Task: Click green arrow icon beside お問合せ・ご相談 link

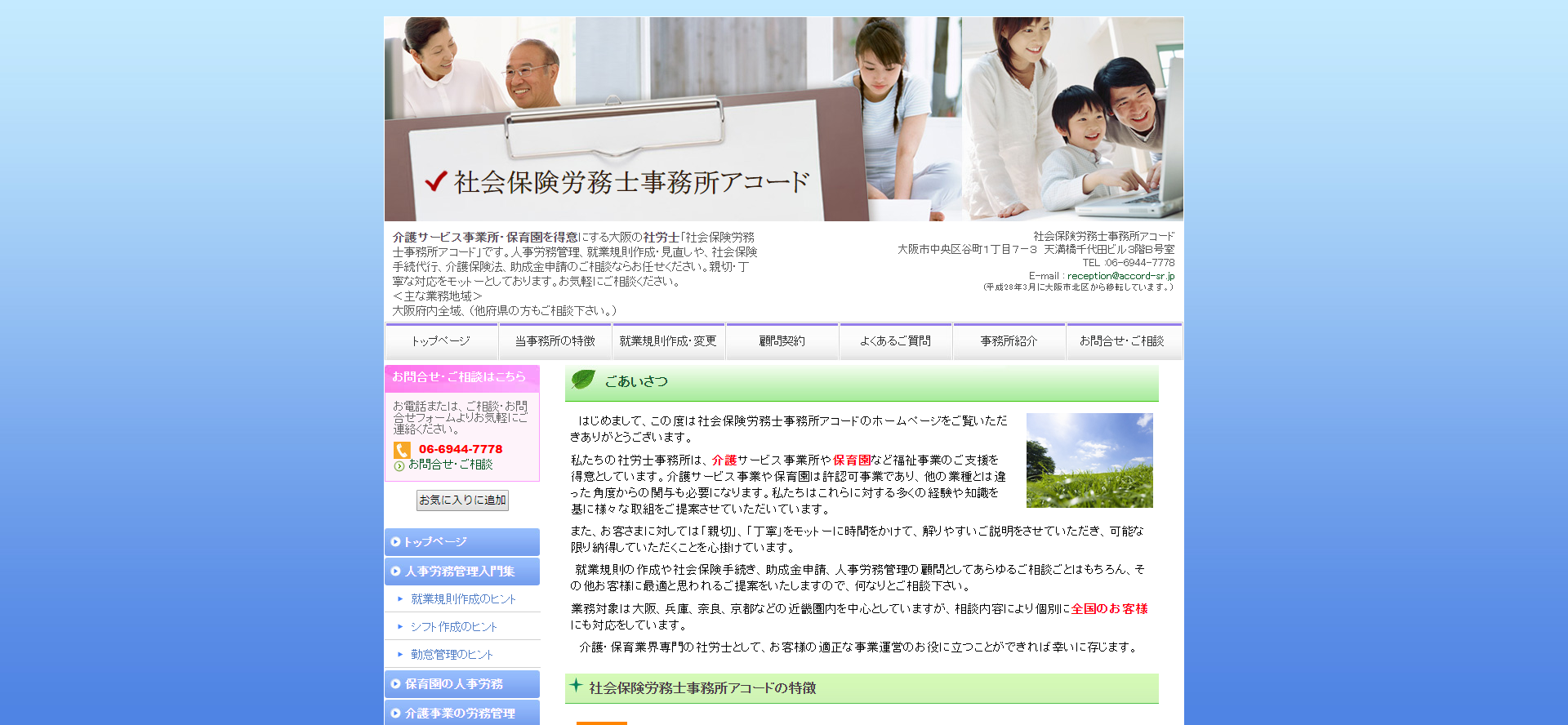Action: (x=399, y=466)
